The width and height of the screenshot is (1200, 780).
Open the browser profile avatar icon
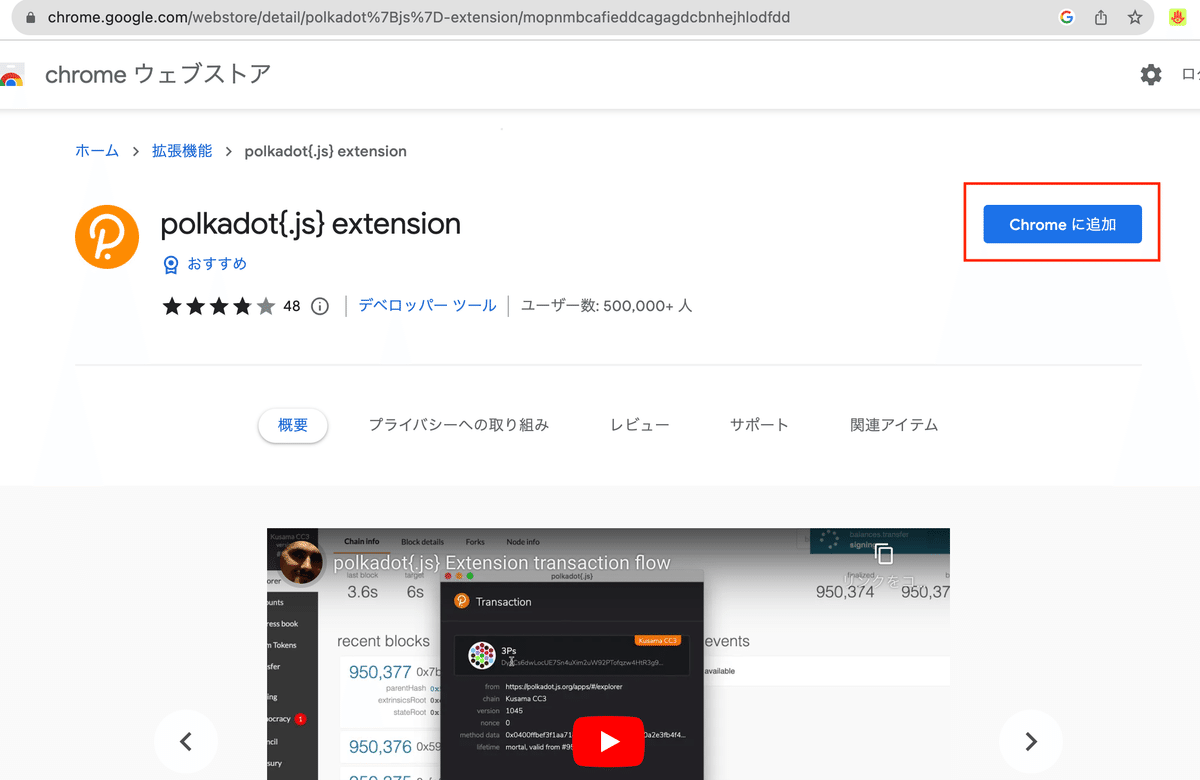[x=1176, y=17]
